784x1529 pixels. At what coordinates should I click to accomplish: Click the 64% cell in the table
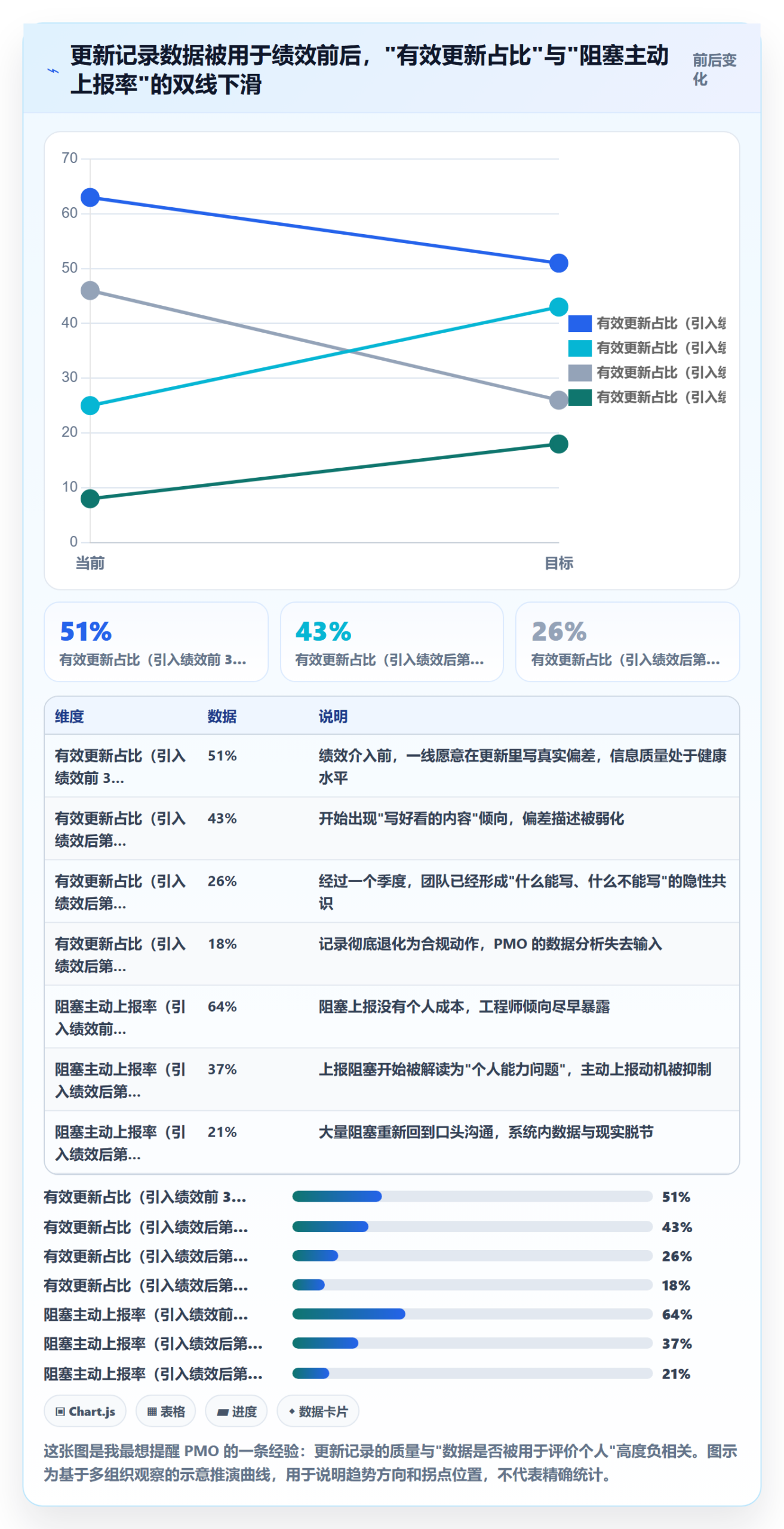[x=222, y=1006]
